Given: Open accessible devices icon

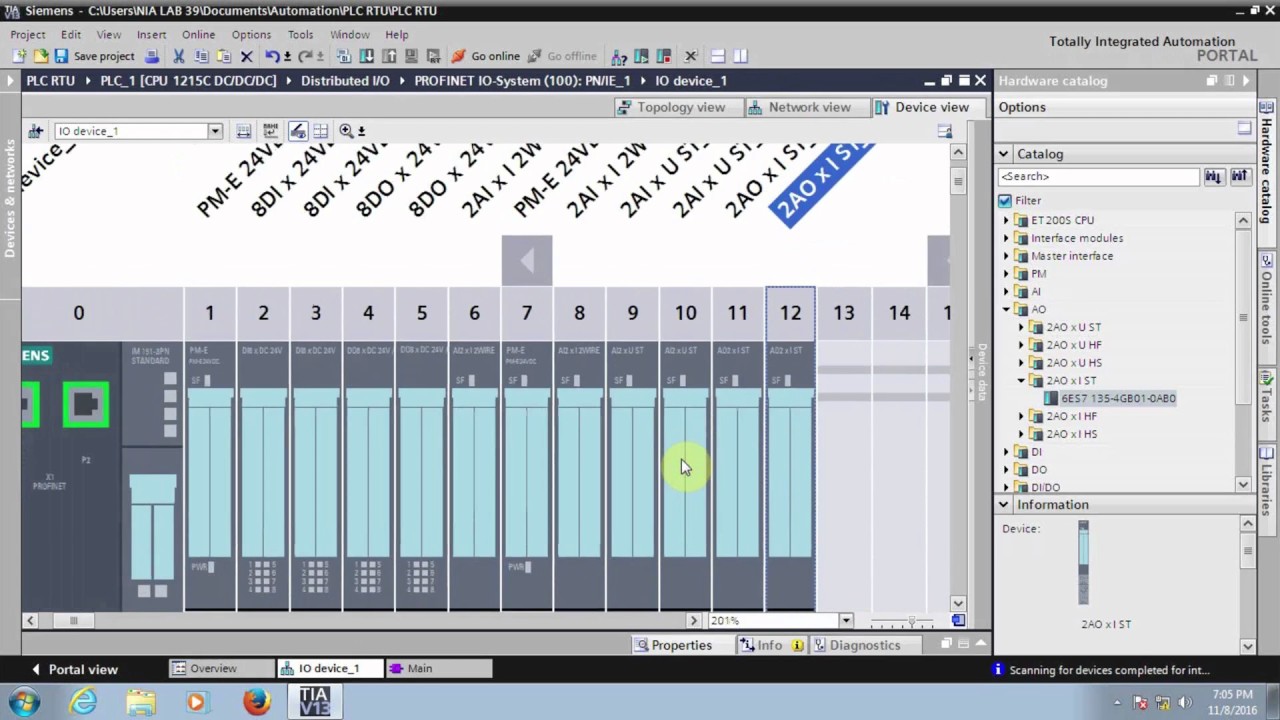Looking at the screenshot, I should coord(619,56).
